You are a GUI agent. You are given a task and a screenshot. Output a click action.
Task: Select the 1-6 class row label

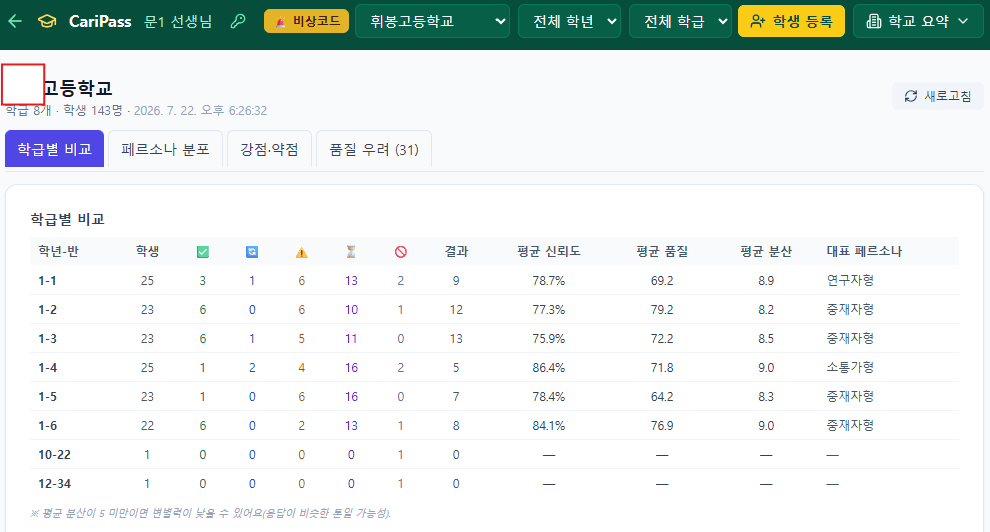pos(47,426)
